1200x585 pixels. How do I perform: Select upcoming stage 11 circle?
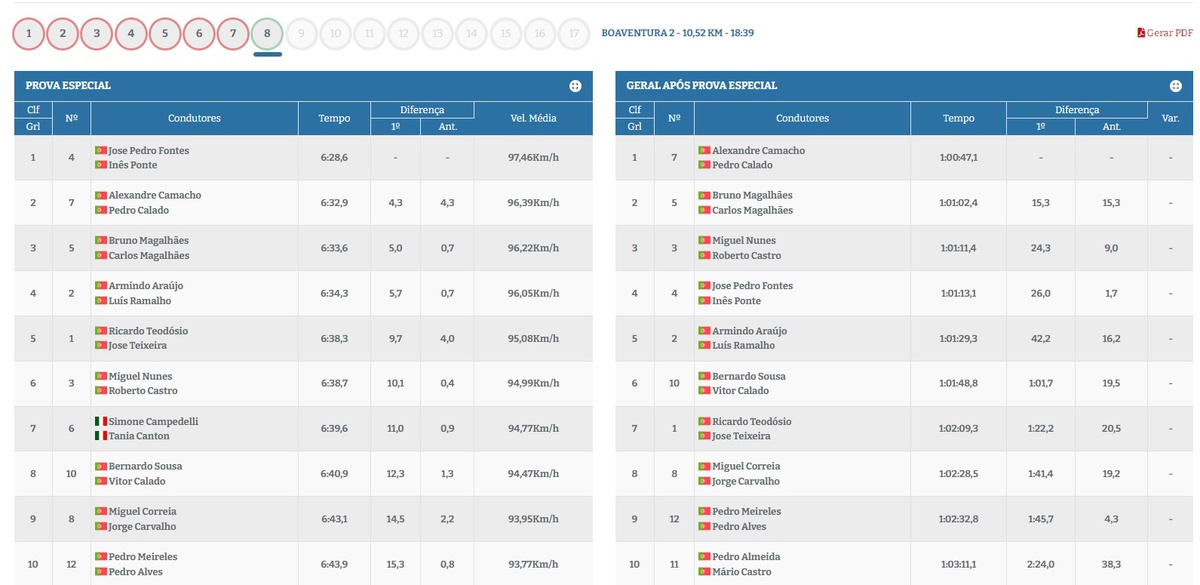[x=369, y=33]
